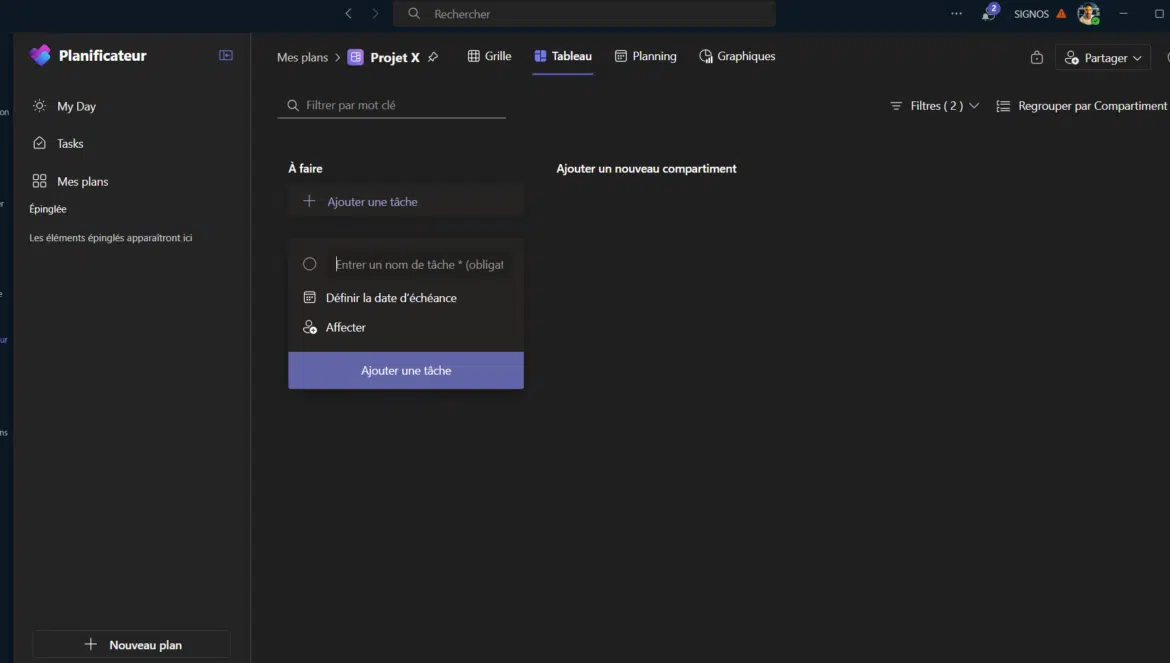
Task: Open the notifications icon with badge 2
Action: click(989, 14)
